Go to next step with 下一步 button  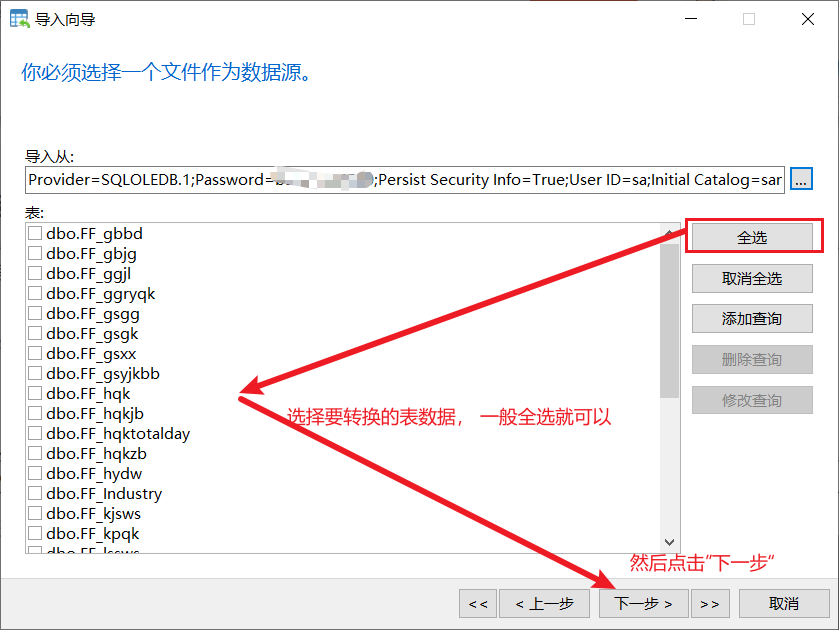(643, 604)
